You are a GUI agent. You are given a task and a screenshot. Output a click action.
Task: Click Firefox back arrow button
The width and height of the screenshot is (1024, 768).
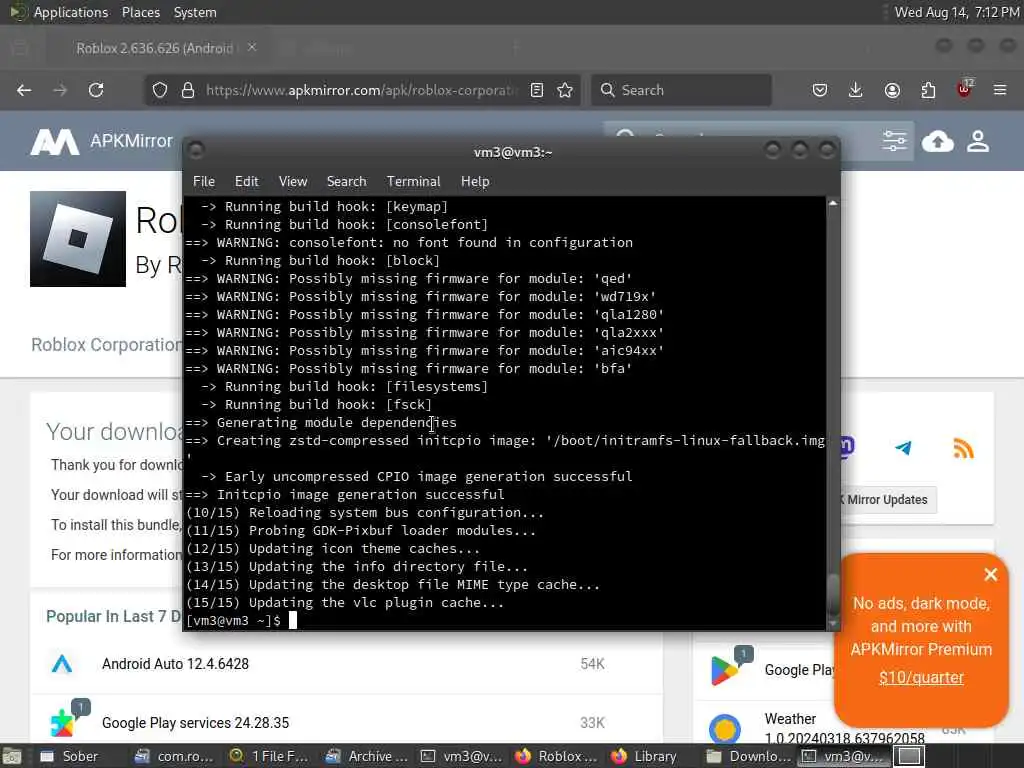(x=24, y=90)
